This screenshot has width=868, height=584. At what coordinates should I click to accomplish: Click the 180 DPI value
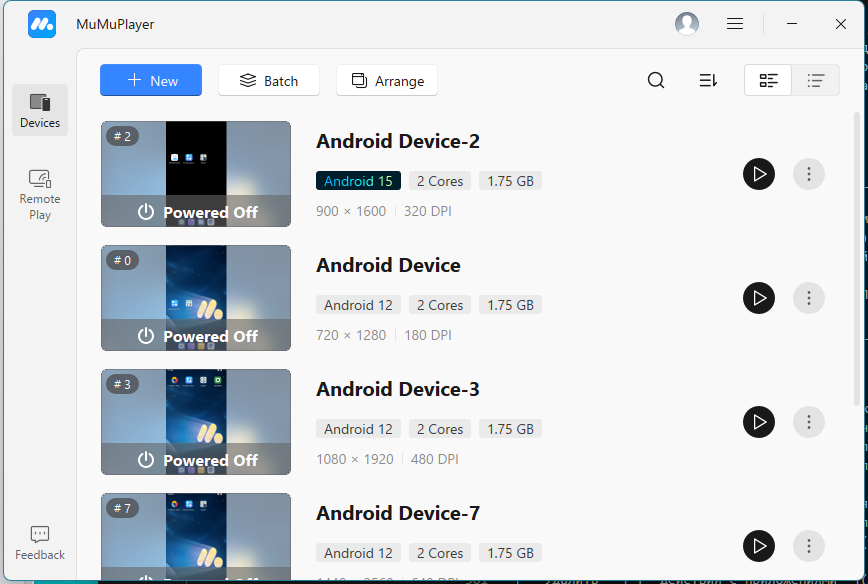click(428, 335)
